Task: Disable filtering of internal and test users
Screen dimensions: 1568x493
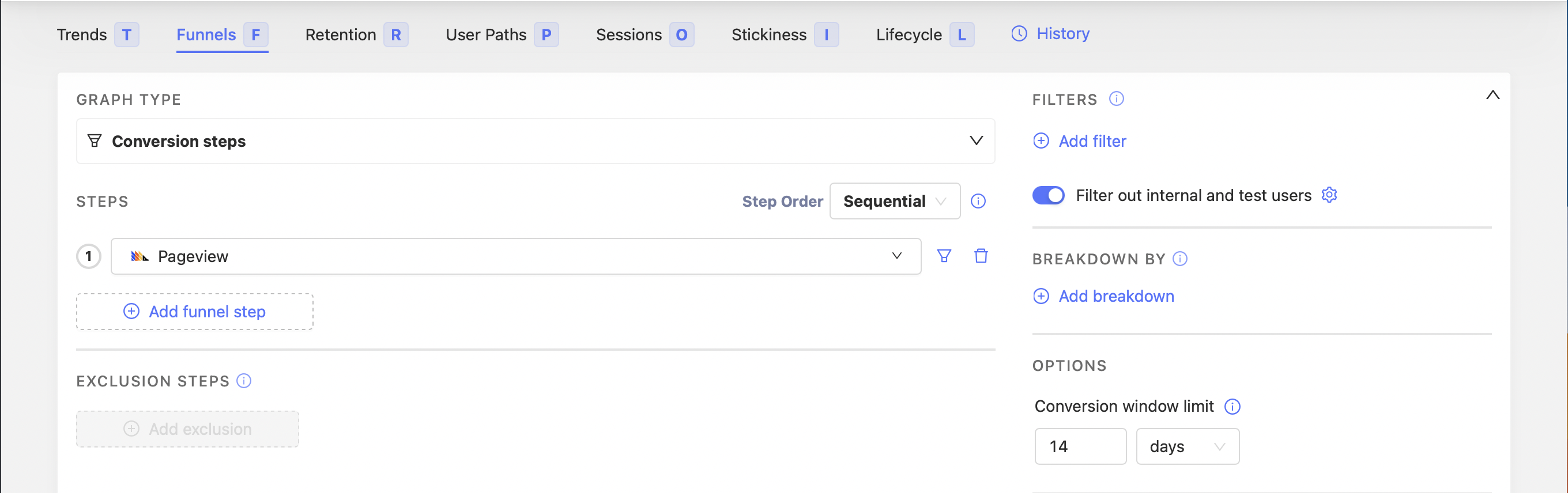Action: click(x=1048, y=195)
